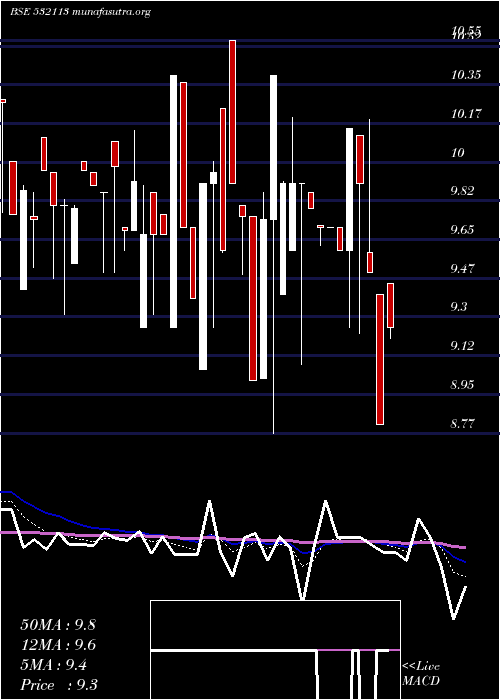Click the 9.3 price axis label
The width and height of the screenshot is (500, 700).
pyautogui.click(x=459, y=307)
